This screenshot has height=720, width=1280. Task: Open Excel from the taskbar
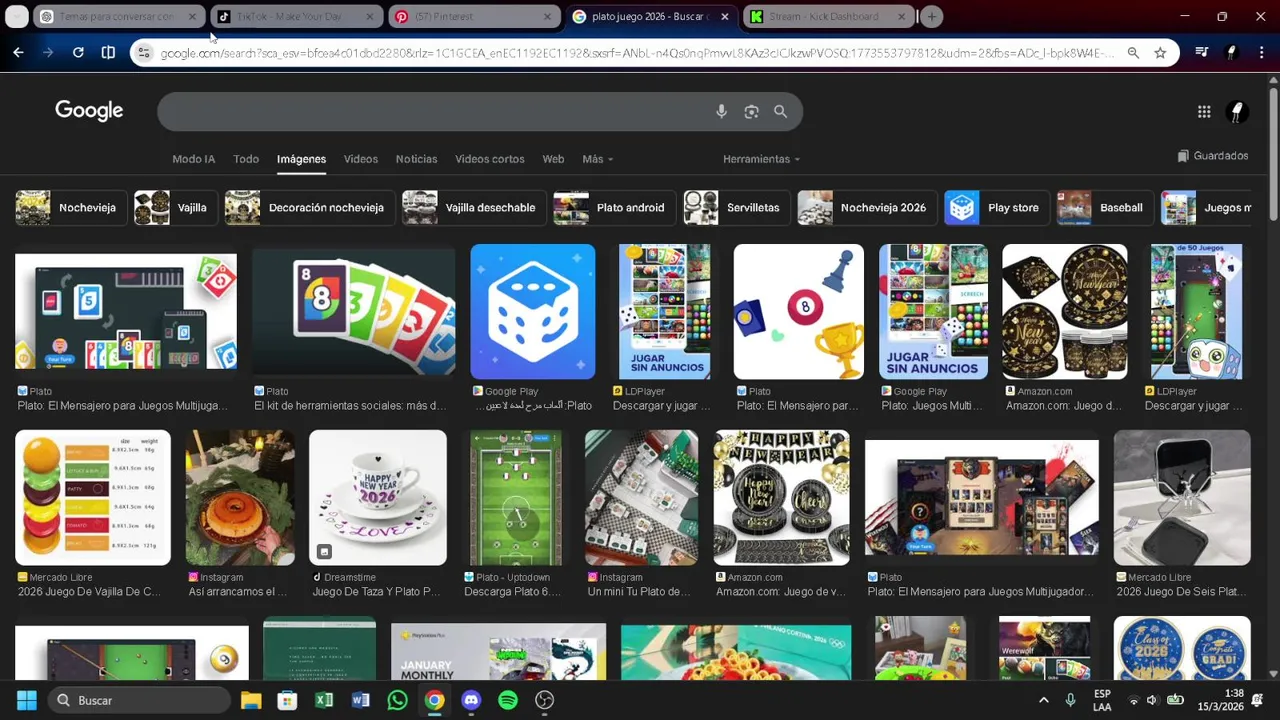click(324, 700)
